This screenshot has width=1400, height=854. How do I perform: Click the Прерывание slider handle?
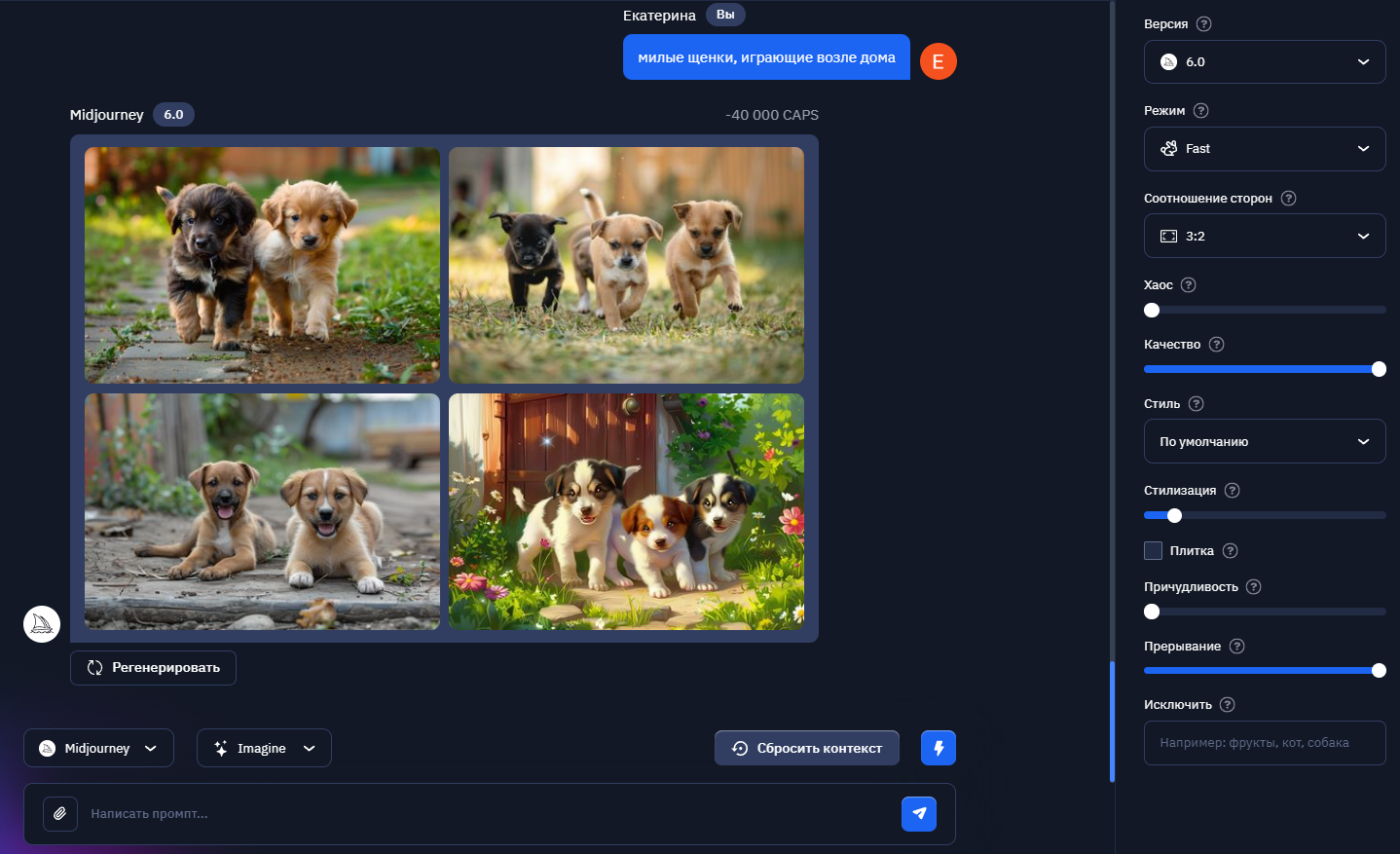coord(1379,670)
